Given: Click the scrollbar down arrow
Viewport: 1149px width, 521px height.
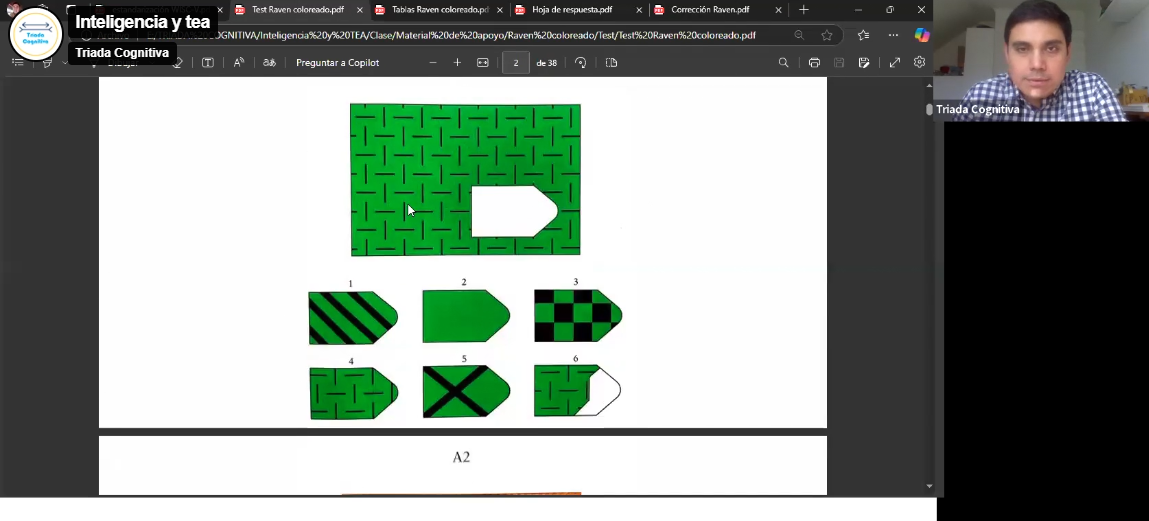Looking at the screenshot, I should coord(929,486).
